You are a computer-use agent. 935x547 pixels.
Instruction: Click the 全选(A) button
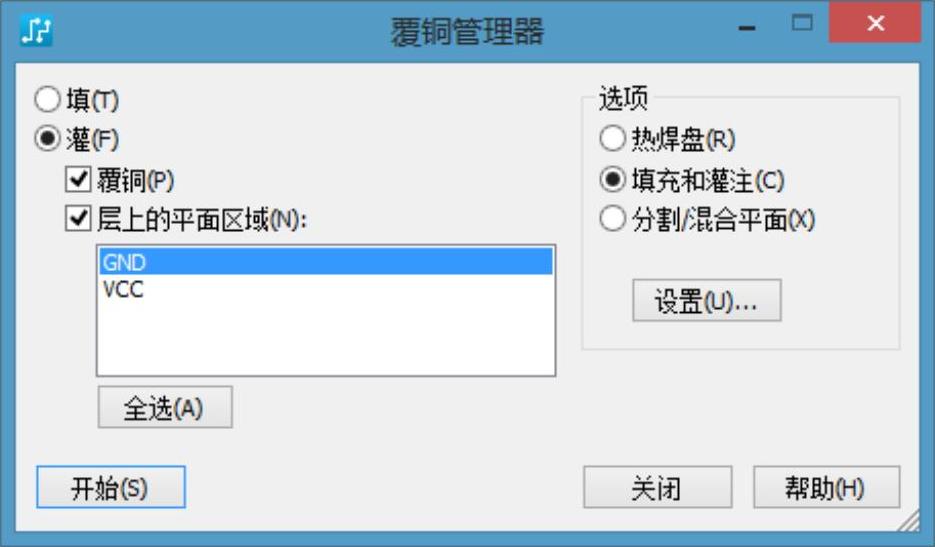[x=165, y=407]
